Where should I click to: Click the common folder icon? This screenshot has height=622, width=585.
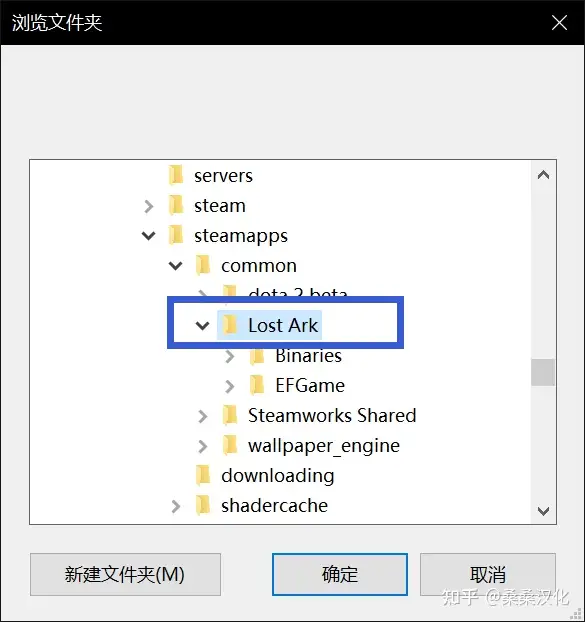coord(203,265)
